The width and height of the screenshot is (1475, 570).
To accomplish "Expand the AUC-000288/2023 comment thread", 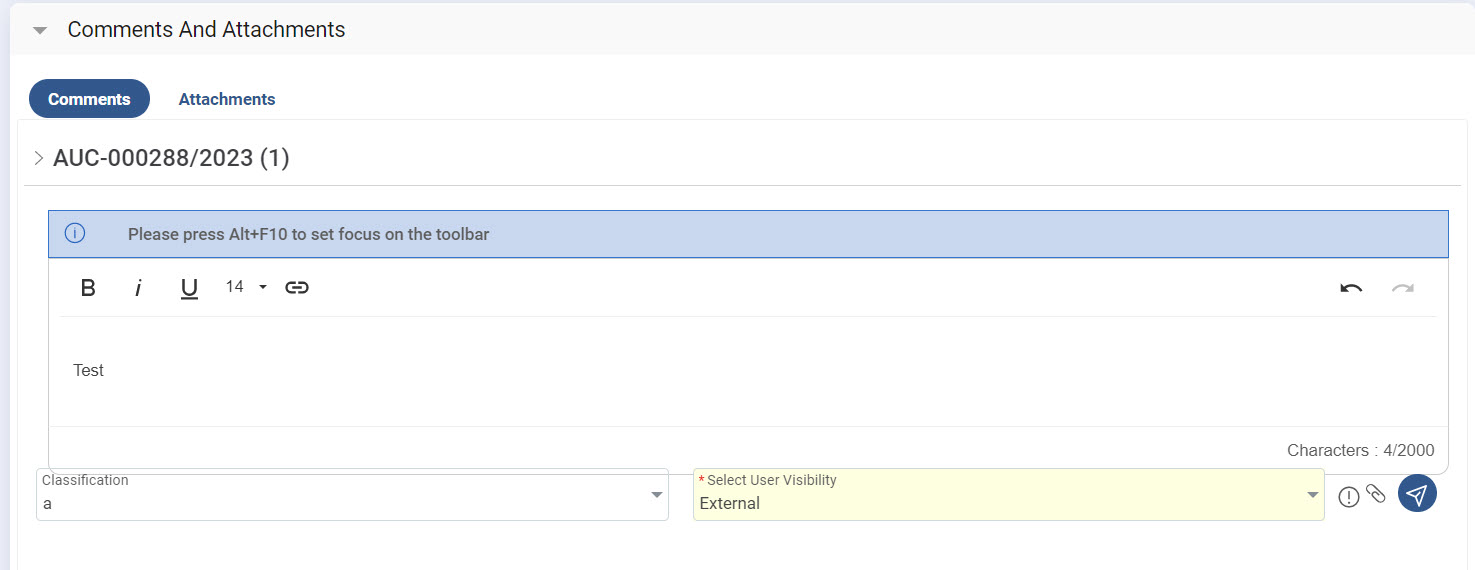I will click(x=39, y=158).
